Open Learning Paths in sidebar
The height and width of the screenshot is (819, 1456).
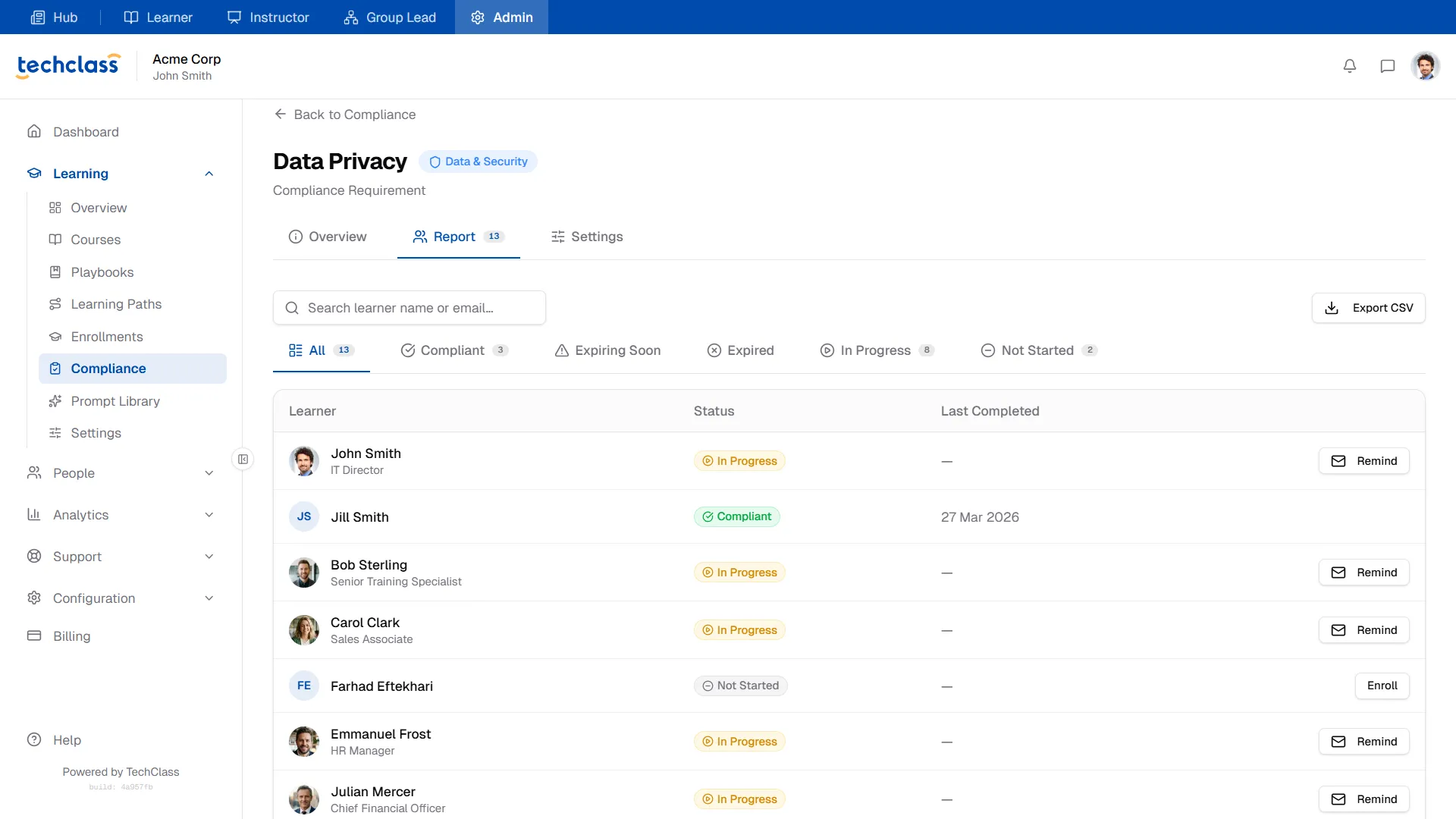[133, 304]
